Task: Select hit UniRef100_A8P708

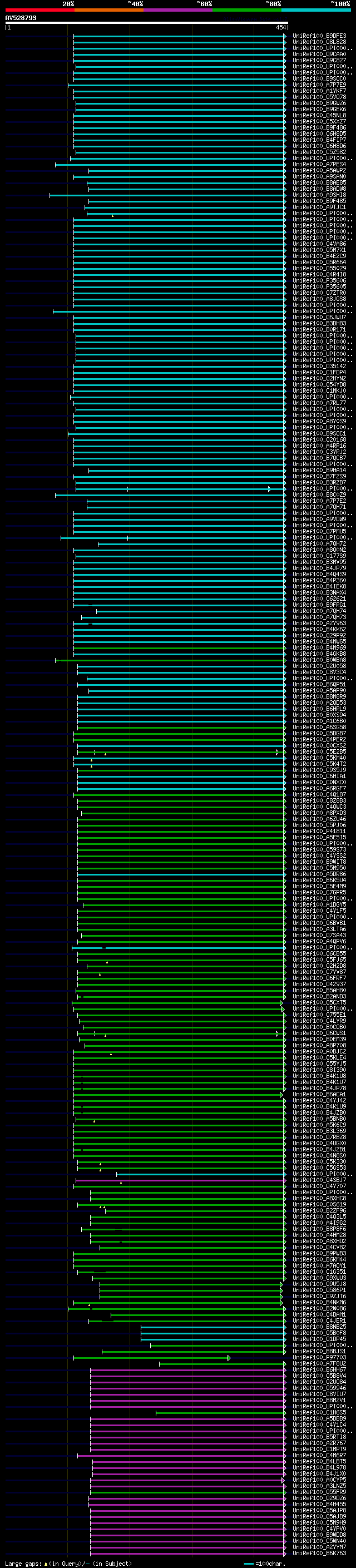Action: 319,1046
